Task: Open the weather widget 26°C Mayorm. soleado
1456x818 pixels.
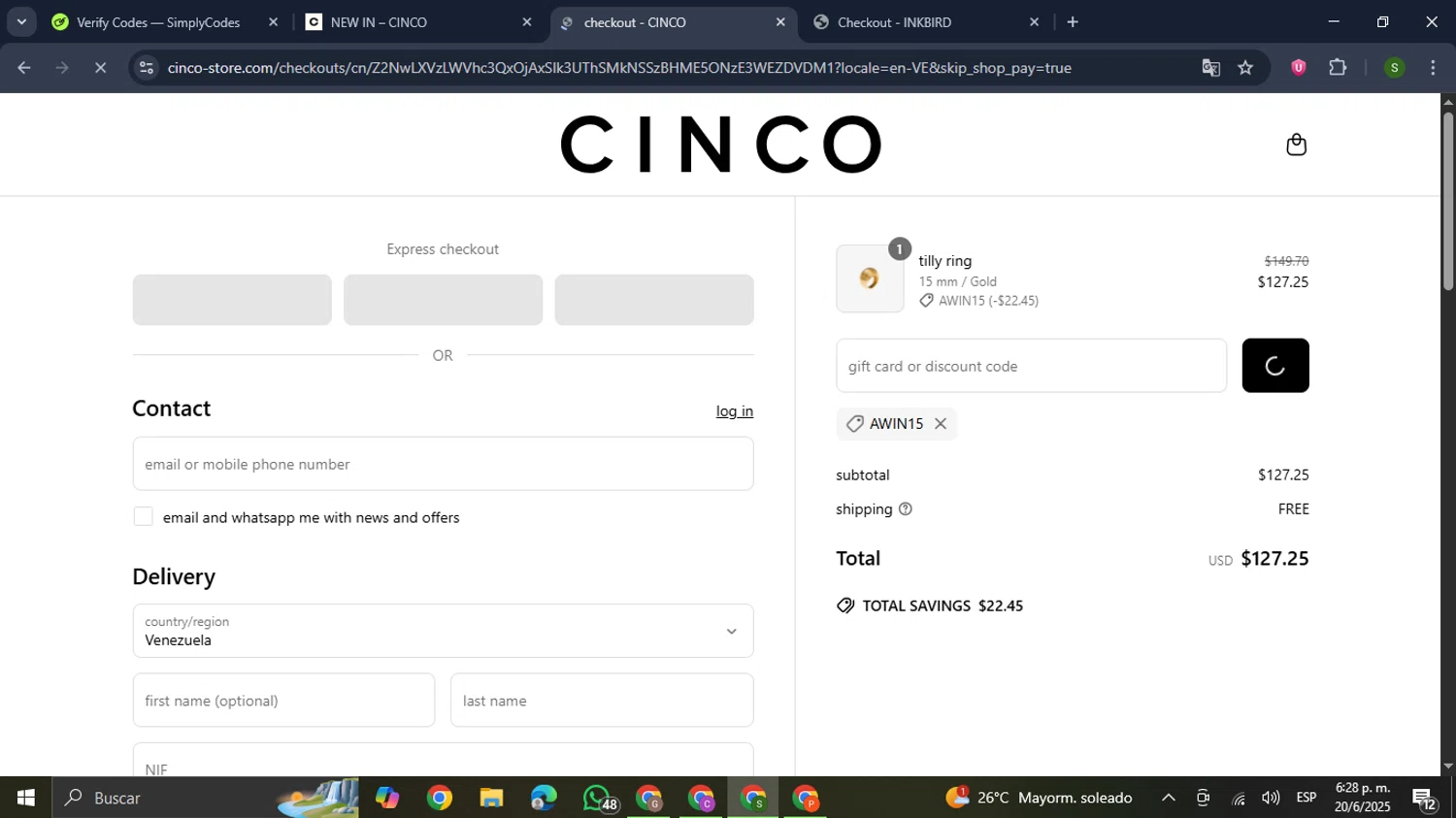Action: (1039, 798)
